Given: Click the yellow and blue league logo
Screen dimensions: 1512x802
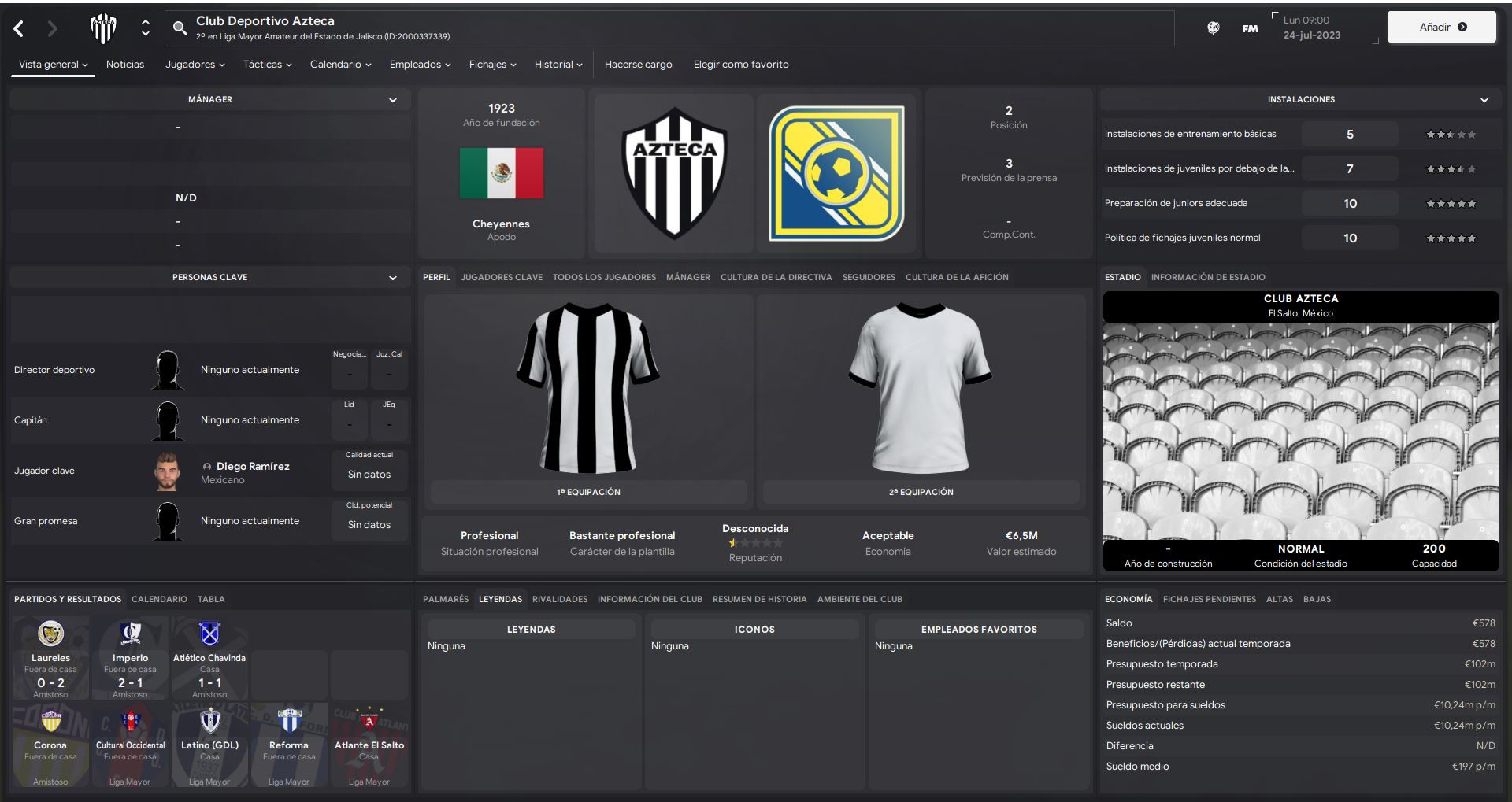Looking at the screenshot, I should click(836, 173).
